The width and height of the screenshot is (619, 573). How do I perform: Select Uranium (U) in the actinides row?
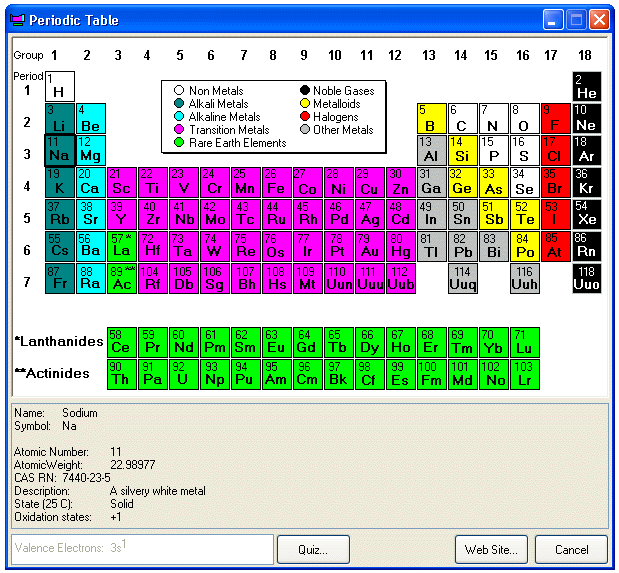(183, 374)
